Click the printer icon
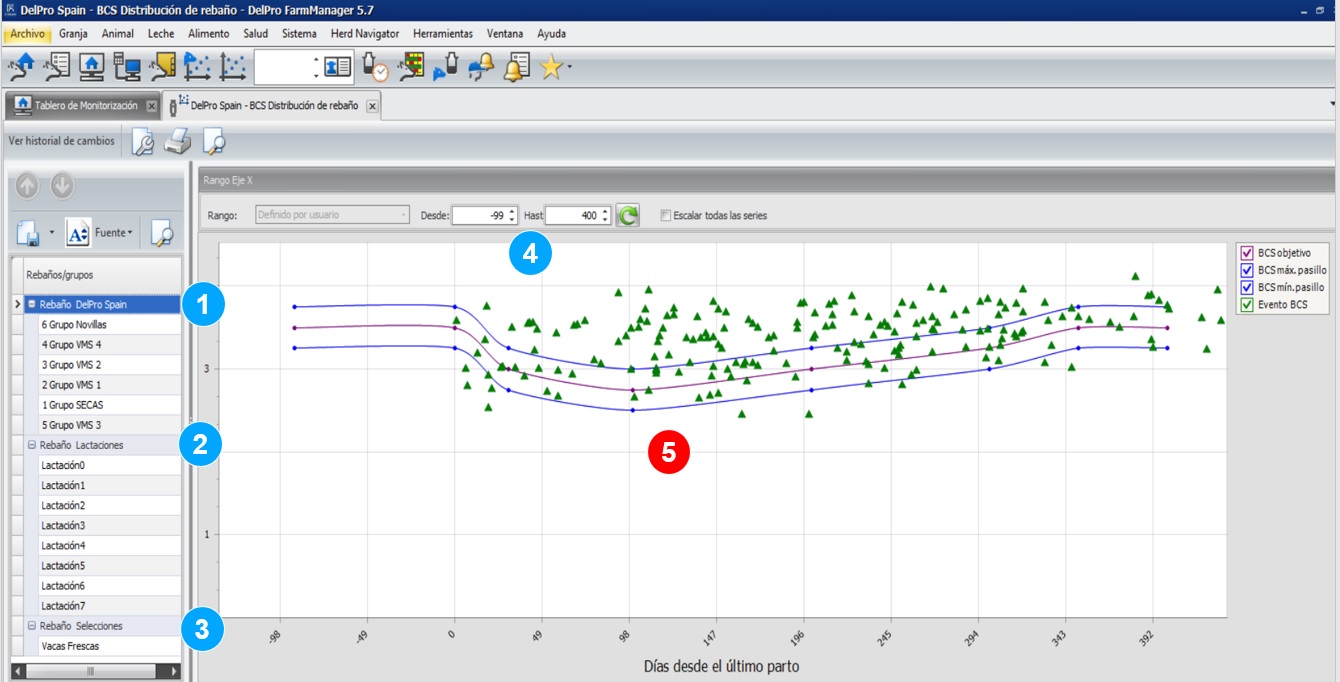 (x=177, y=143)
